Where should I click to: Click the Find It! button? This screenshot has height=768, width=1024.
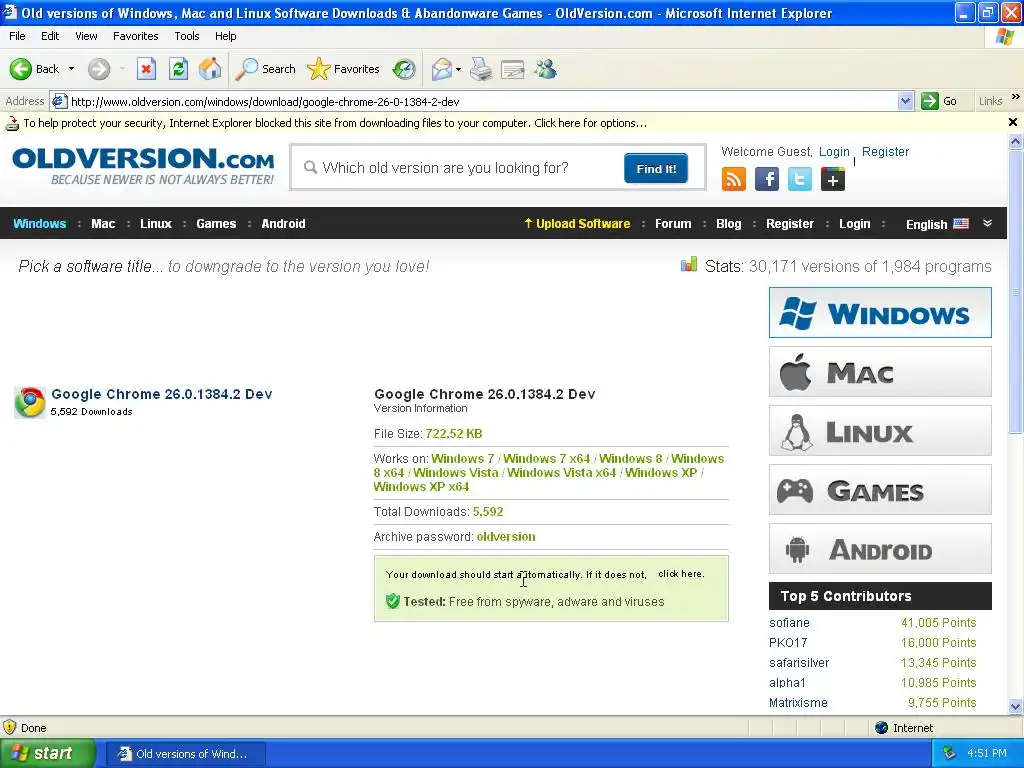pyautogui.click(x=656, y=168)
